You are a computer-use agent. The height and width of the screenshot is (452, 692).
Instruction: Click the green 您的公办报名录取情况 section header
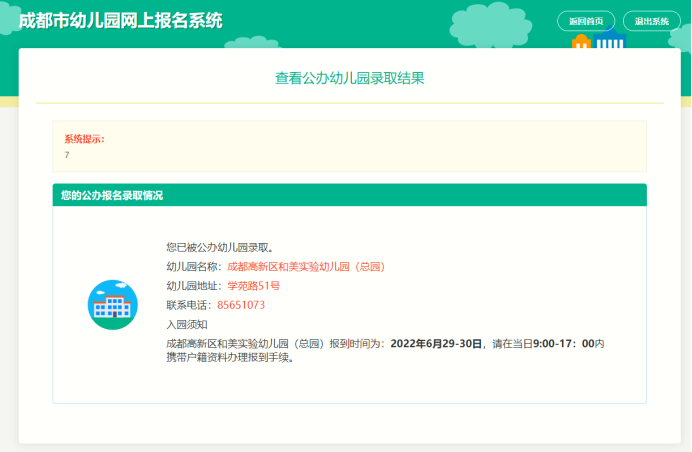pos(349,195)
